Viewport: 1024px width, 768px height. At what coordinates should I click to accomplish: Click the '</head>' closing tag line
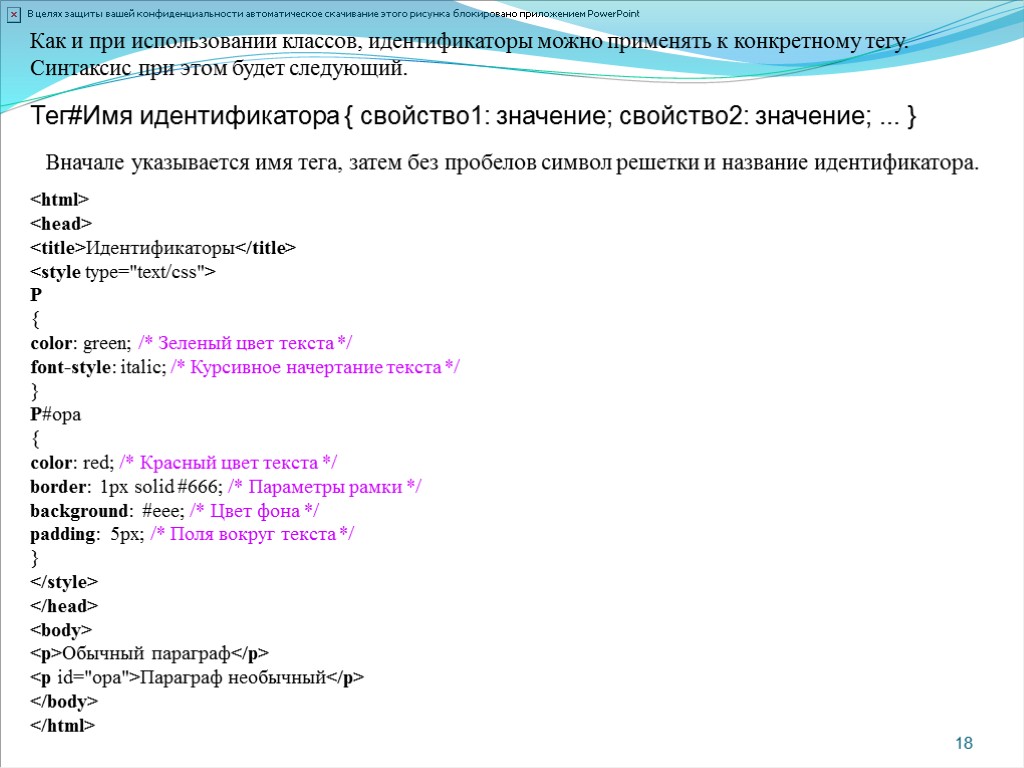pyautogui.click(x=64, y=606)
